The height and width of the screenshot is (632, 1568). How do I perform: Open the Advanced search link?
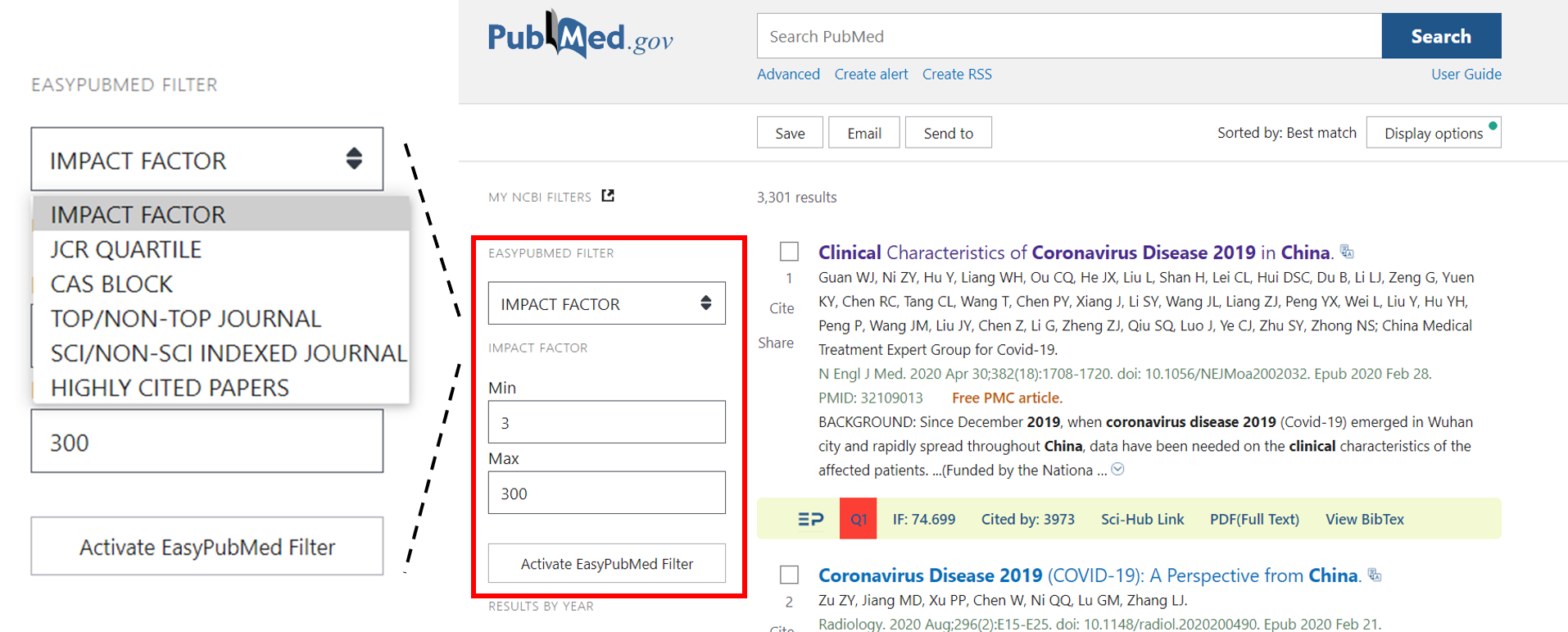[x=788, y=74]
